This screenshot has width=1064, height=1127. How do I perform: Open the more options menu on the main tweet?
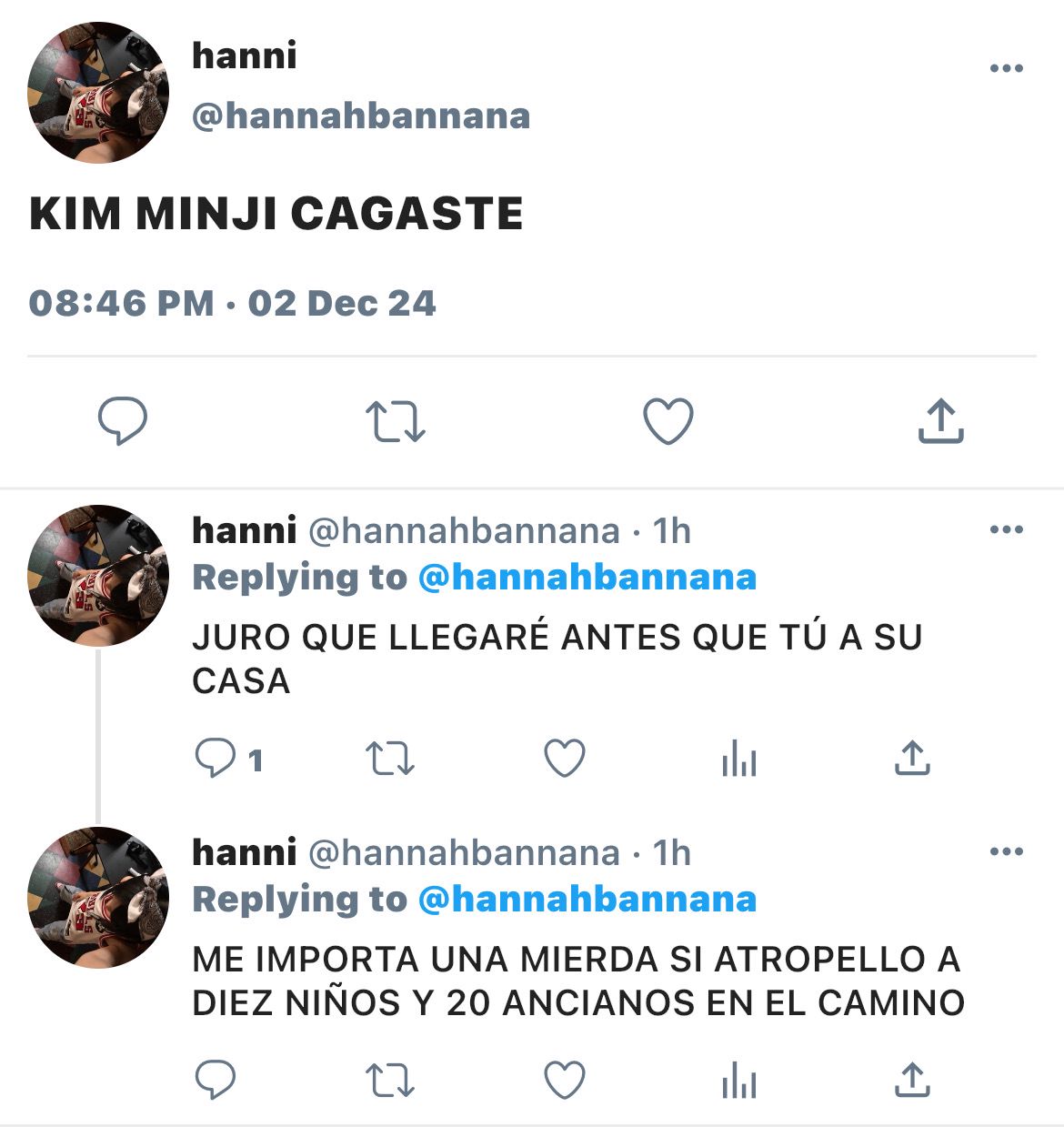pyautogui.click(x=1006, y=68)
